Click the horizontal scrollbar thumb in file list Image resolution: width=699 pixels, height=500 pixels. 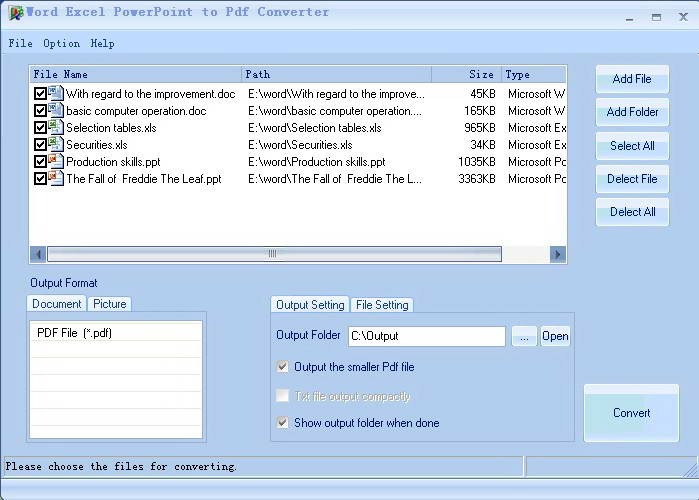coord(274,254)
